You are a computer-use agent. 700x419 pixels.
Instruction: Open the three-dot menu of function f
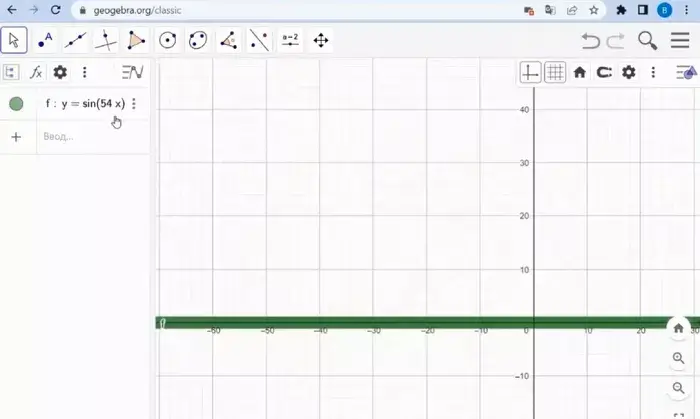click(134, 104)
